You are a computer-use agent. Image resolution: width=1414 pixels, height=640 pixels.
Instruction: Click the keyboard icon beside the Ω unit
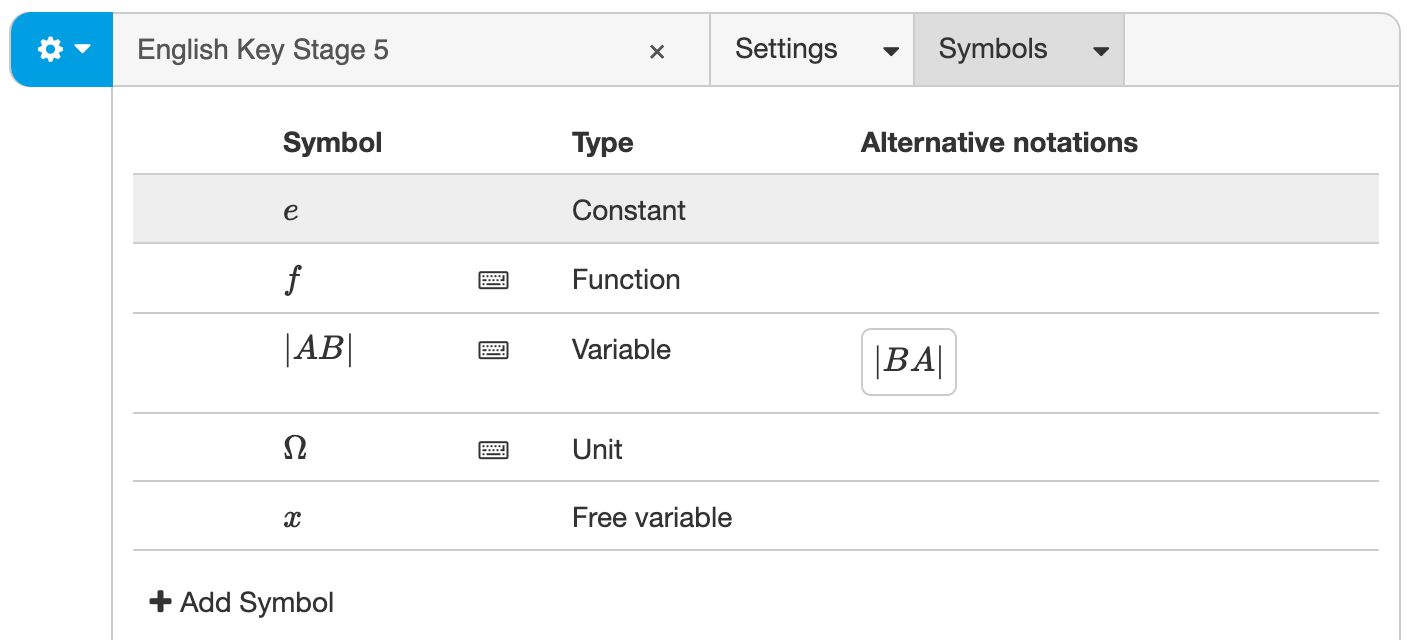point(493,450)
